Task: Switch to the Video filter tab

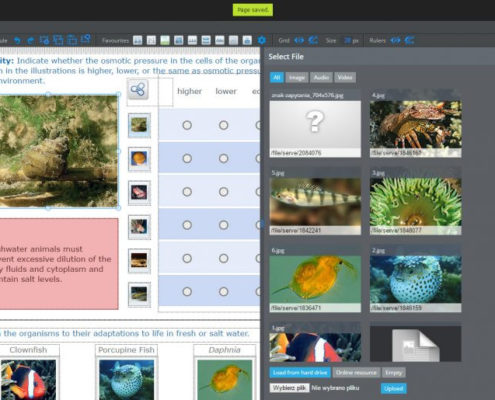Action: (x=345, y=77)
